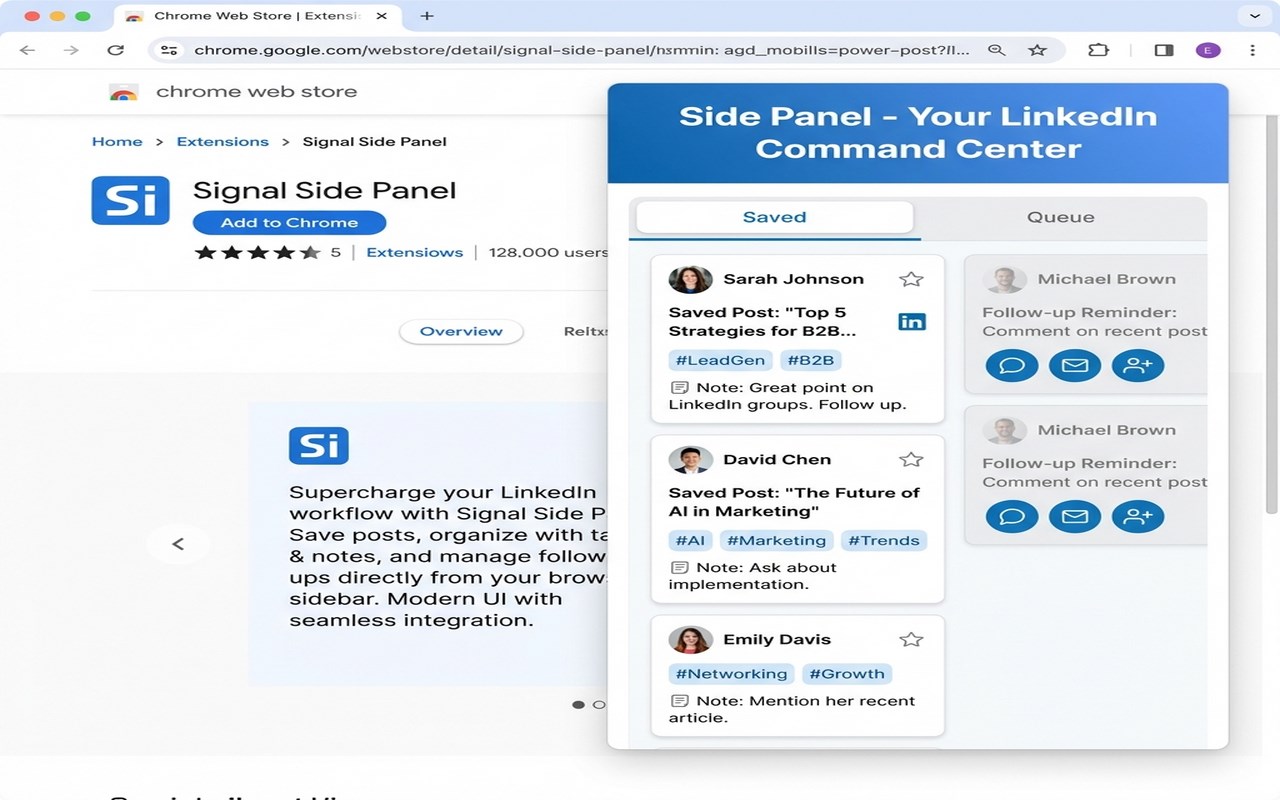This screenshot has width=1280, height=800.
Task: Click the note icon beside "Great point on"
Action: pos(680,388)
